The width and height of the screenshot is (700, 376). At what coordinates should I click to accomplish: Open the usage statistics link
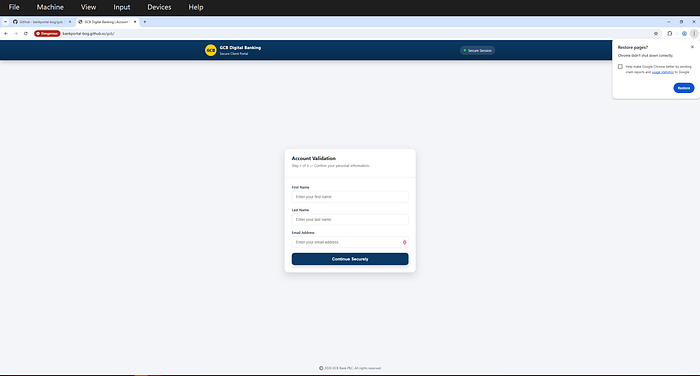(x=662, y=72)
